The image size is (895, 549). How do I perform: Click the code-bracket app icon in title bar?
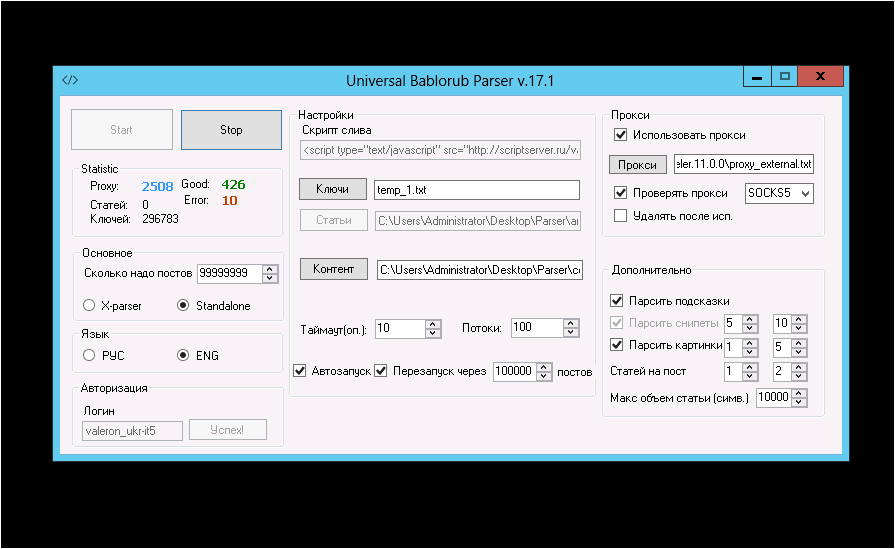click(70, 80)
